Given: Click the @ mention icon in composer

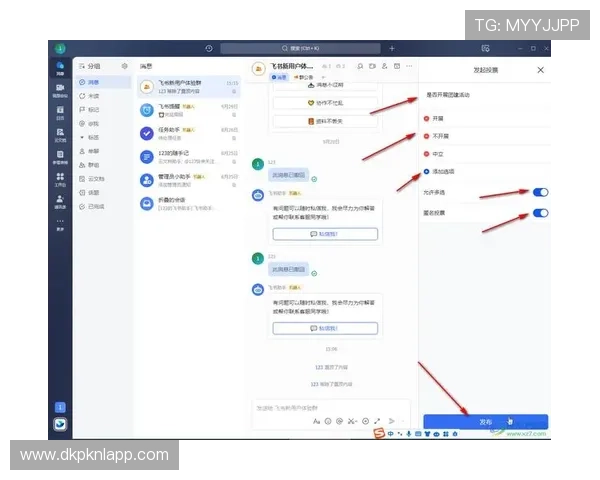Looking at the screenshot, I should tap(339, 421).
